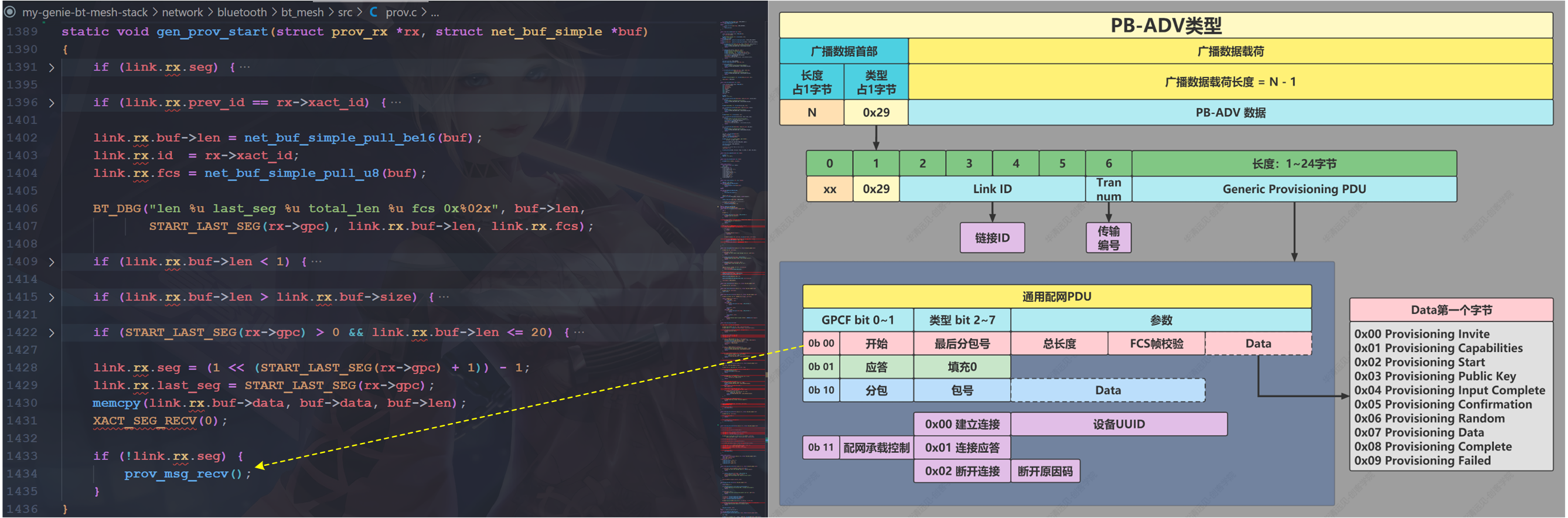Click line number 1389
1568x518 pixels.
(22, 32)
